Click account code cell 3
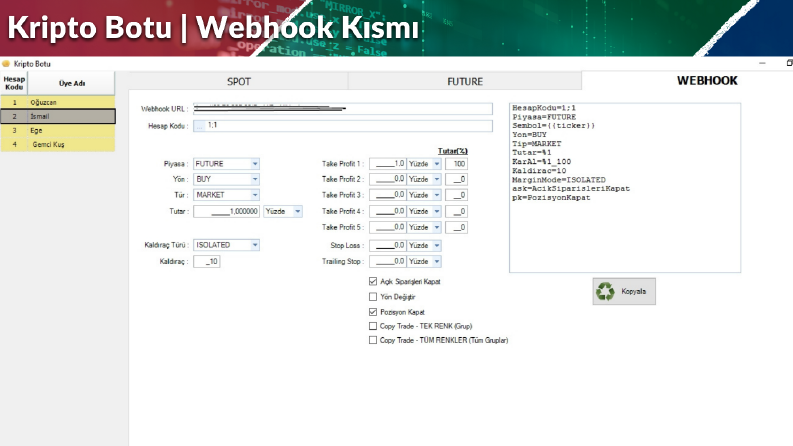Image resolution: width=793 pixels, height=446 pixels. (x=14, y=130)
